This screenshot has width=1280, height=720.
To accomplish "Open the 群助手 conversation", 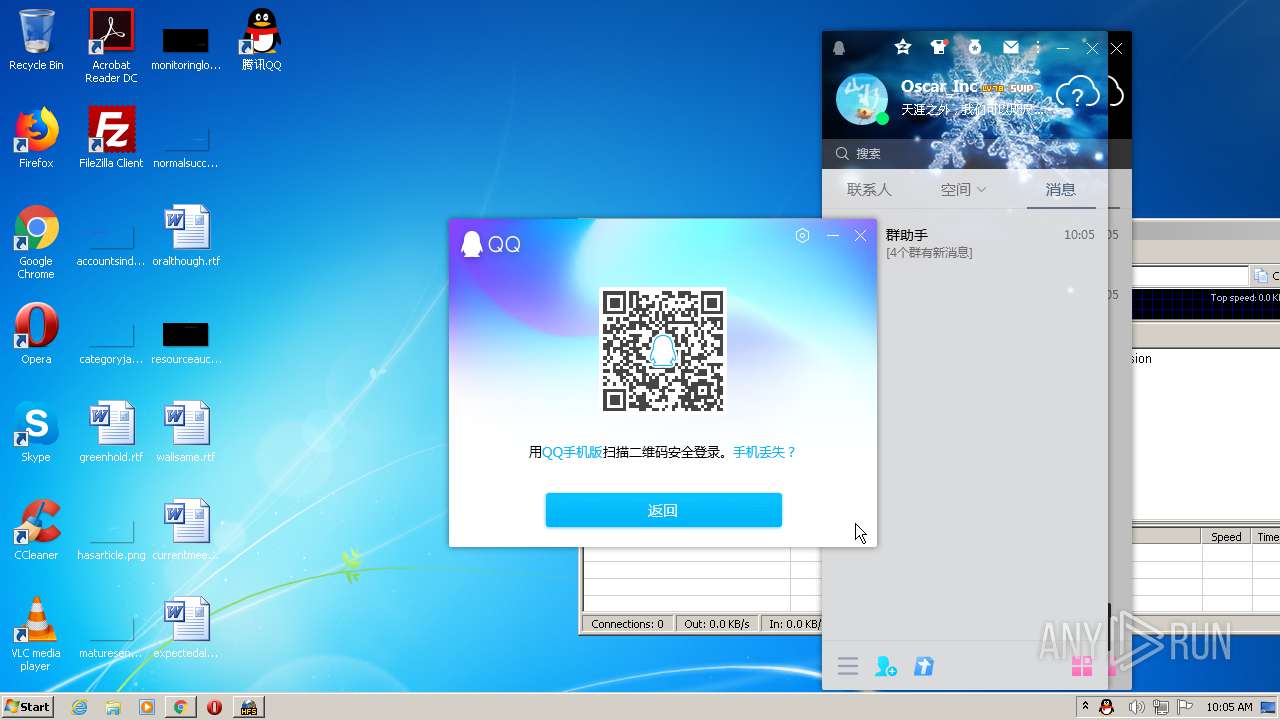I will pos(965,243).
